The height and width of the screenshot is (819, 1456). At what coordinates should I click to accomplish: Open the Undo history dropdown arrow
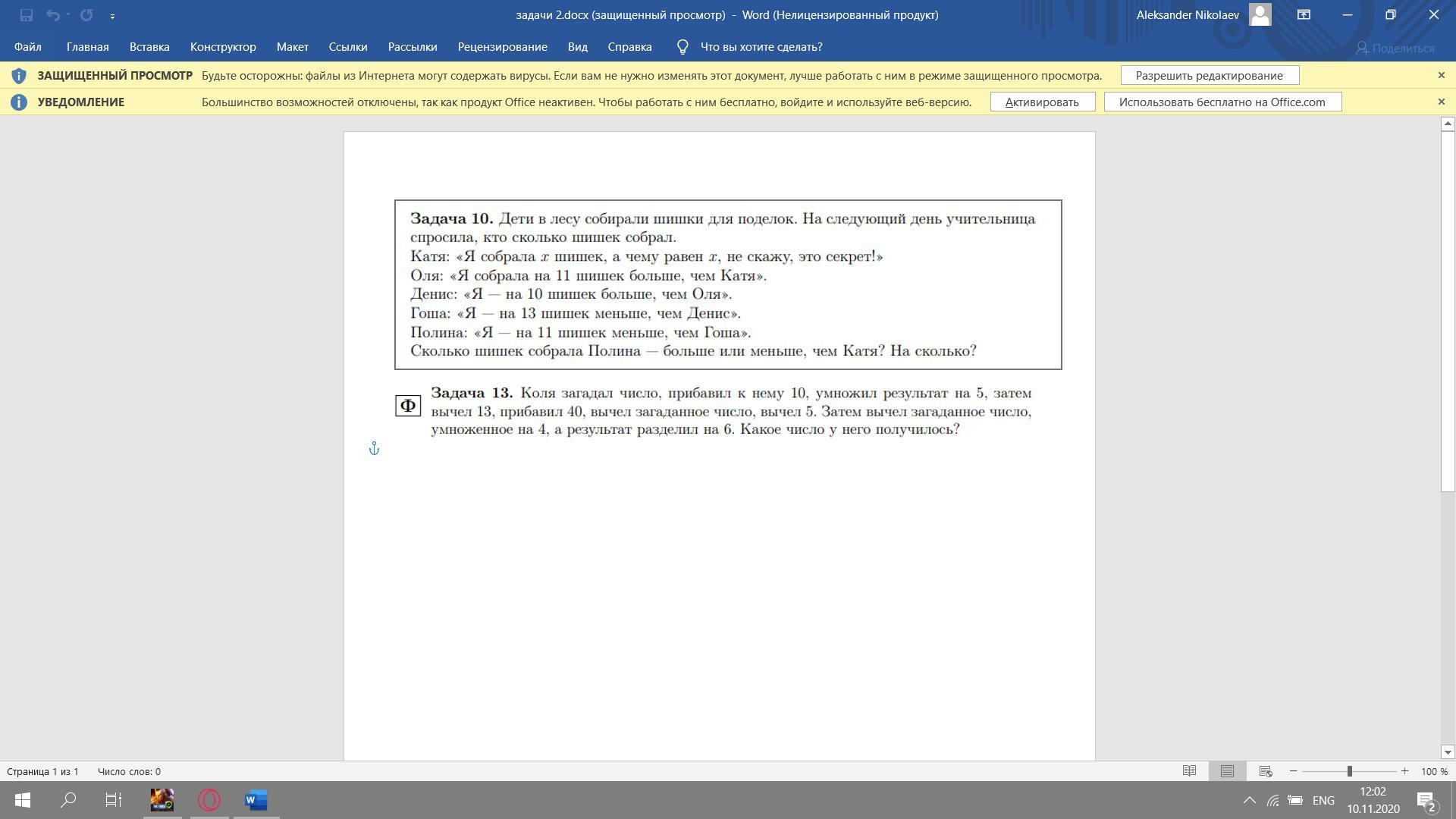68,15
